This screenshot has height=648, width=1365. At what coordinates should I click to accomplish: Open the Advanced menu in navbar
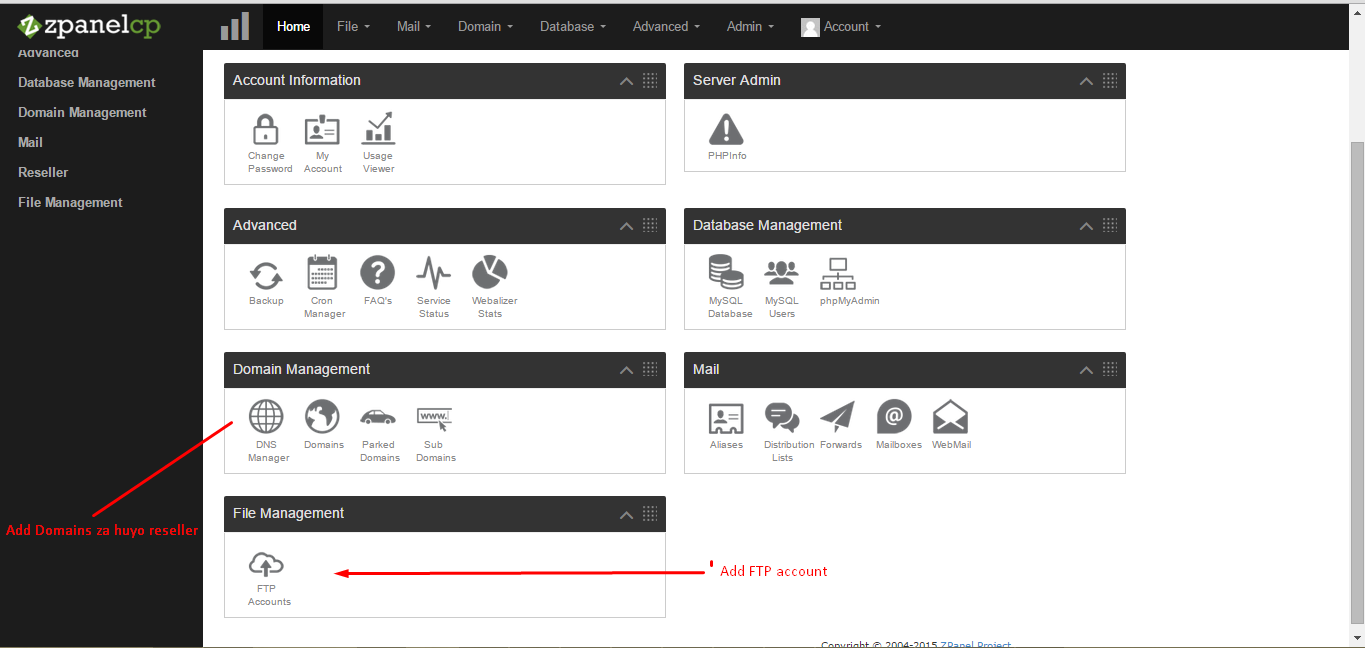[666, 26]
